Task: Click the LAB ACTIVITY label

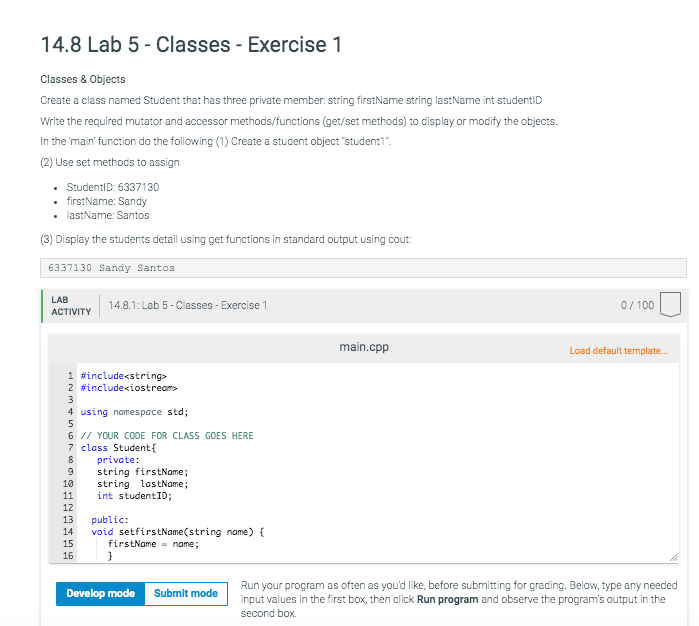Action: [71, 306]
